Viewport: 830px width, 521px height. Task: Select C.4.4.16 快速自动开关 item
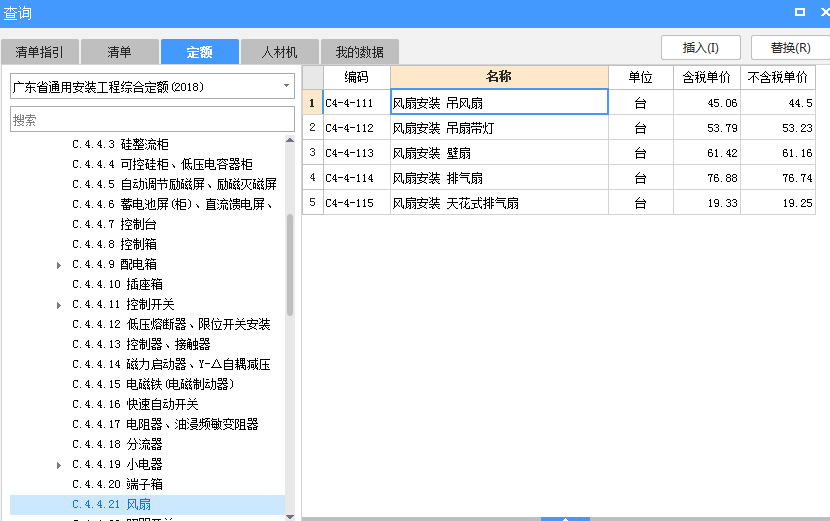[135, 404]
